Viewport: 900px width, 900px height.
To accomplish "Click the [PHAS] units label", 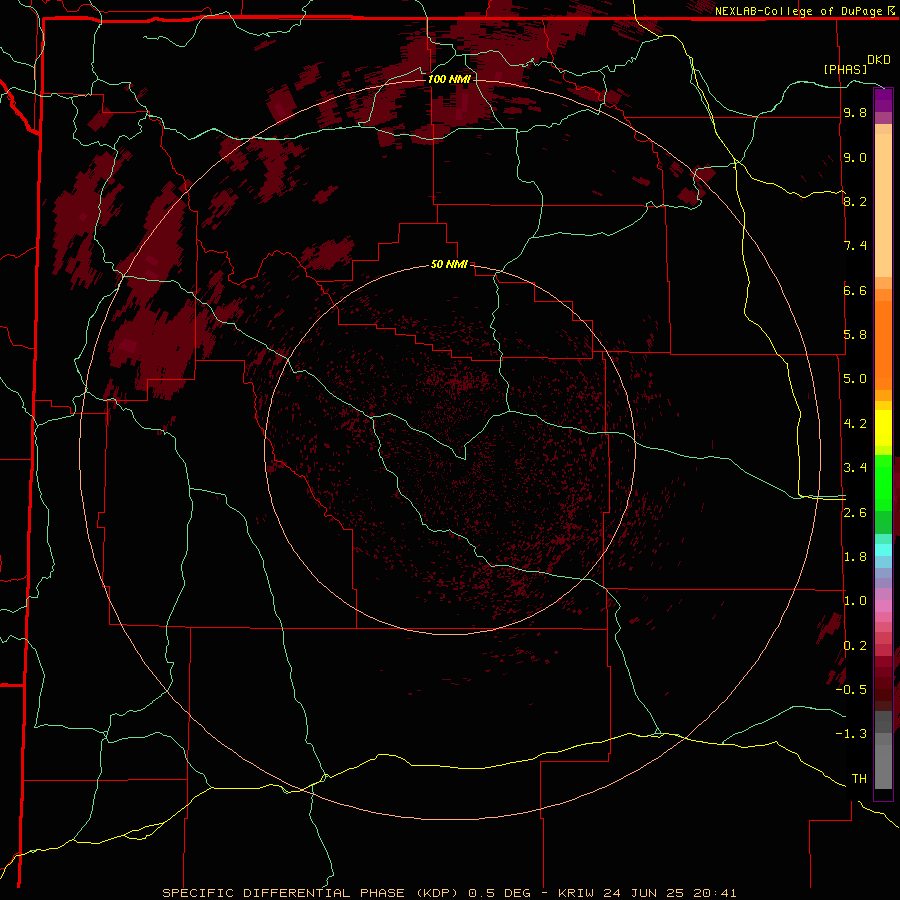I will 845,69.
